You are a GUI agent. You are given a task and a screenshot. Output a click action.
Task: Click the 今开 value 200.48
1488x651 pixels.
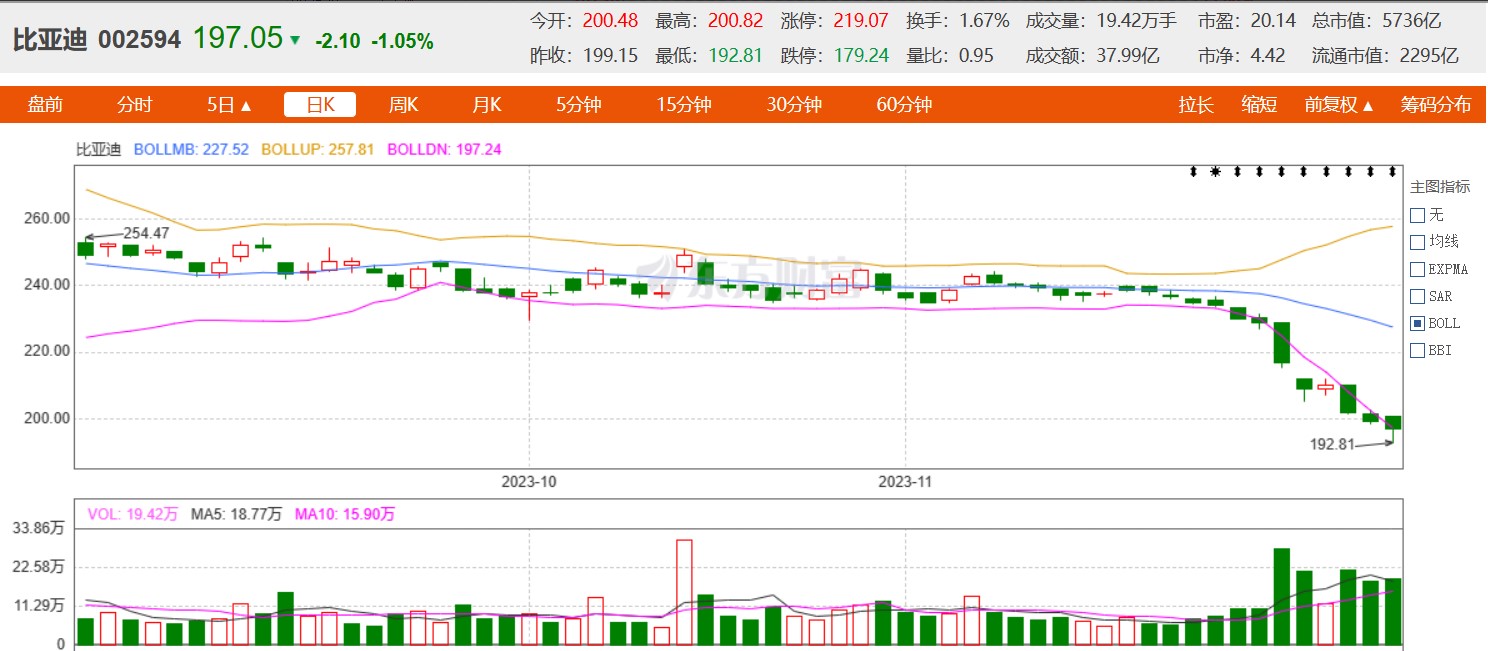(610, 20)
